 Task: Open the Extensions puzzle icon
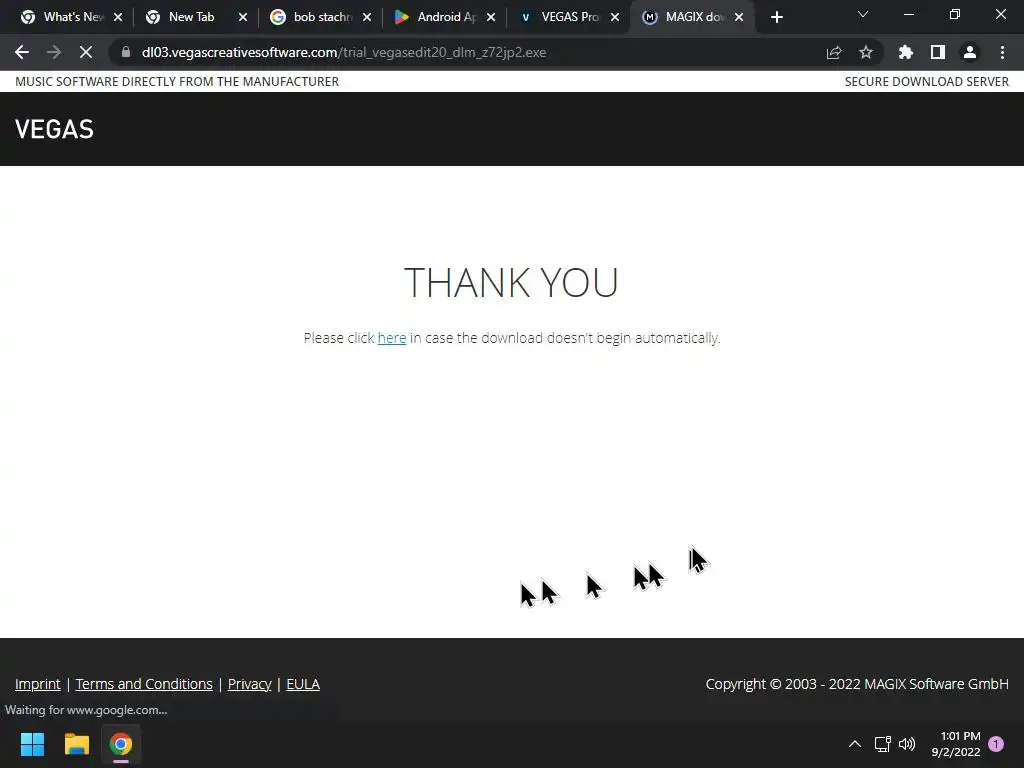click(x=906, y=52)
